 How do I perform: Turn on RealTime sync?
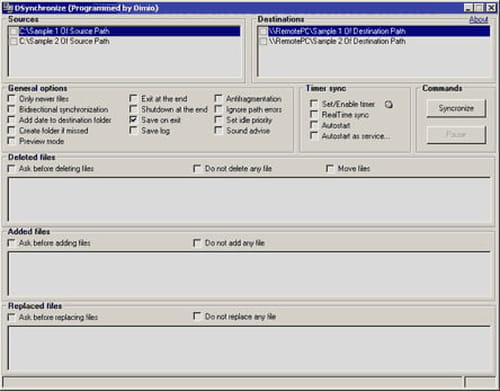314,114
